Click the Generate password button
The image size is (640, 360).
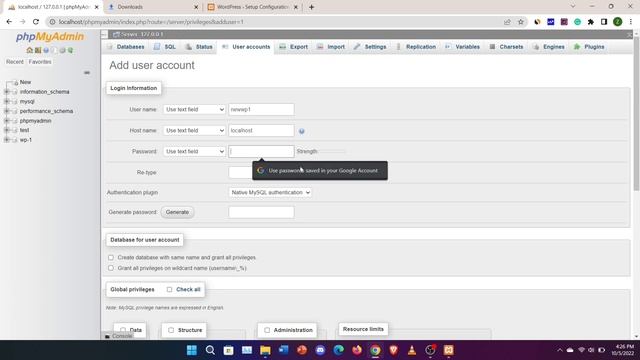[177, 212]
